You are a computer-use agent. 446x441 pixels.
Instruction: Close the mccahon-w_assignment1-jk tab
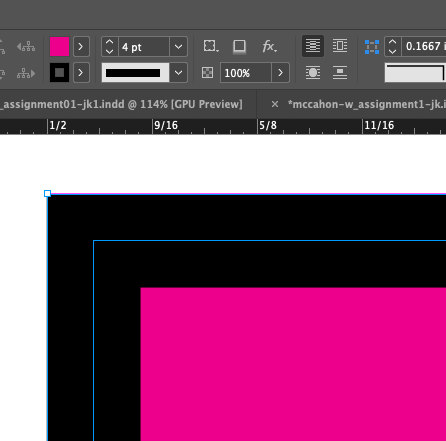tap(275, 104)
